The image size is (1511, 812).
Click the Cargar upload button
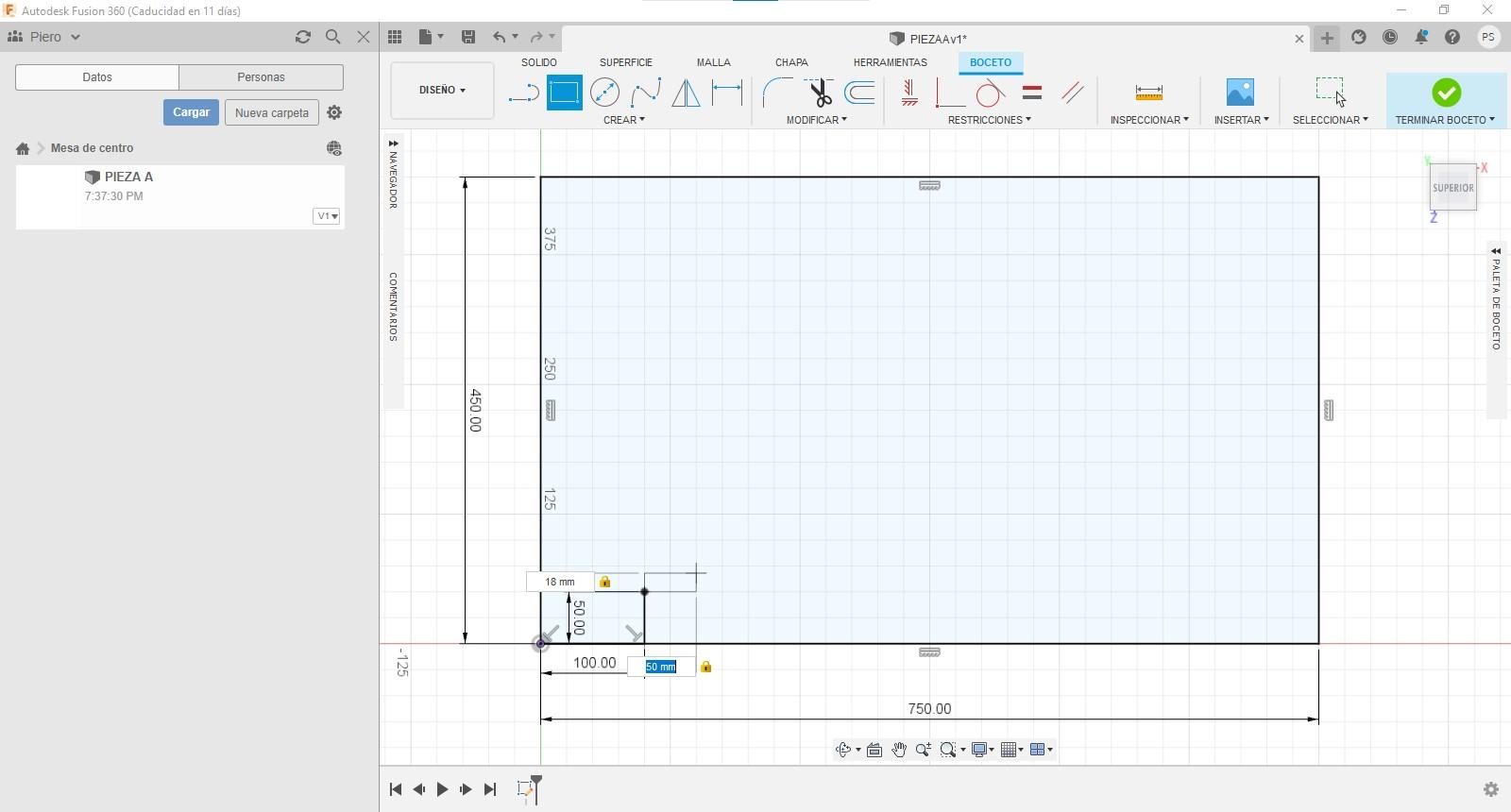191,112
